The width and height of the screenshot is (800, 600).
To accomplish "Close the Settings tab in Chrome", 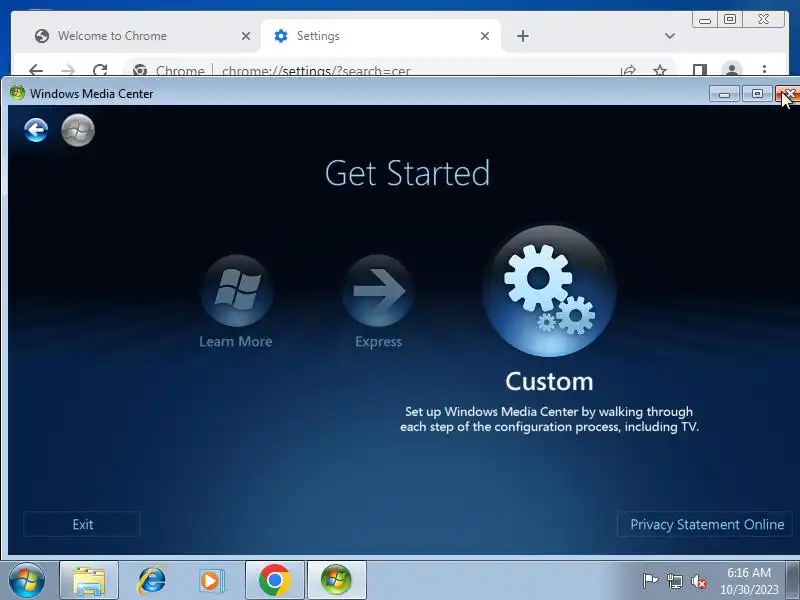I will (x=485, y=36).
